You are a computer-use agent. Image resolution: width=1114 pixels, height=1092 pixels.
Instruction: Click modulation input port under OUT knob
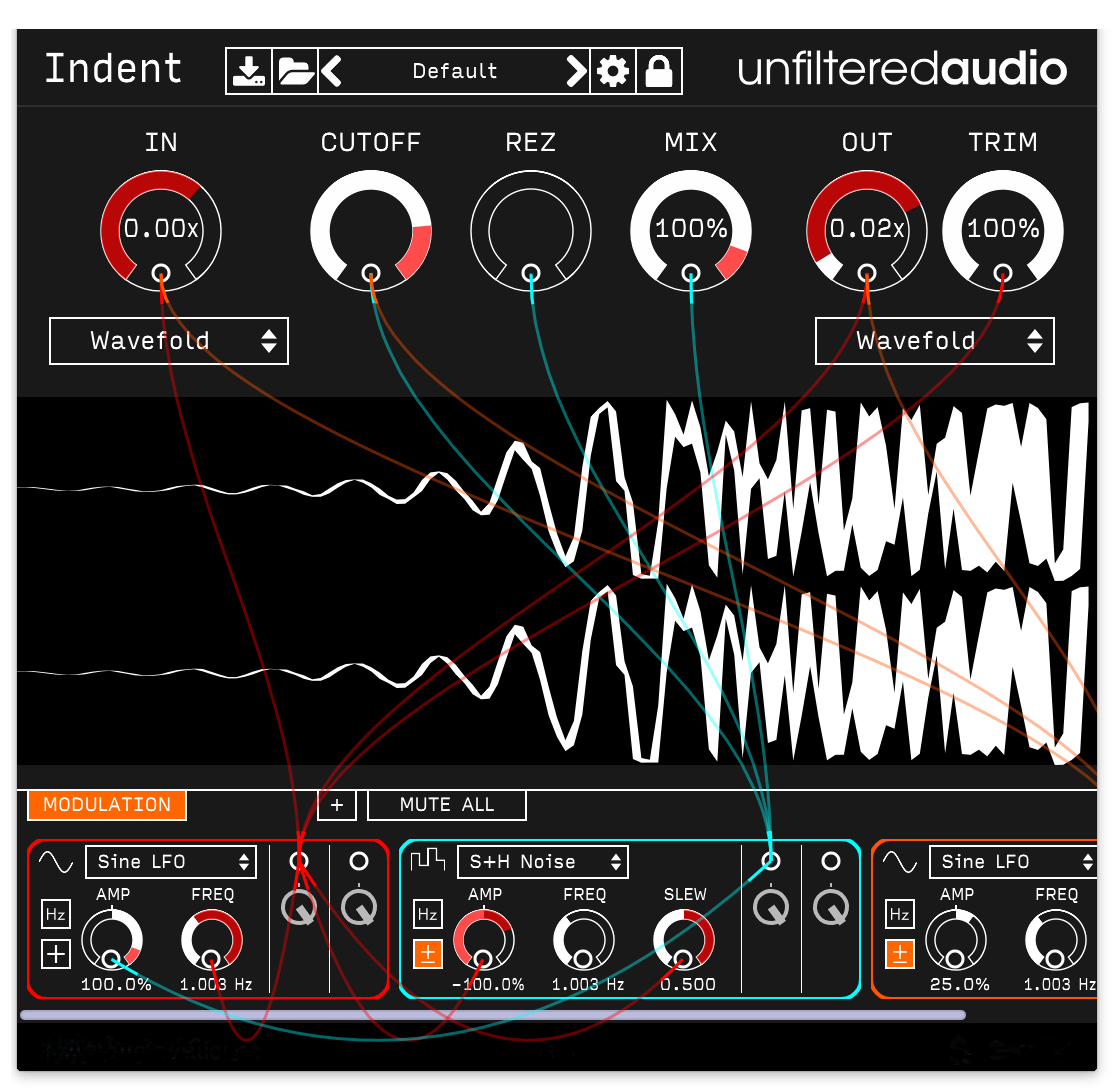pyautogui.click(x=867, y=273)
